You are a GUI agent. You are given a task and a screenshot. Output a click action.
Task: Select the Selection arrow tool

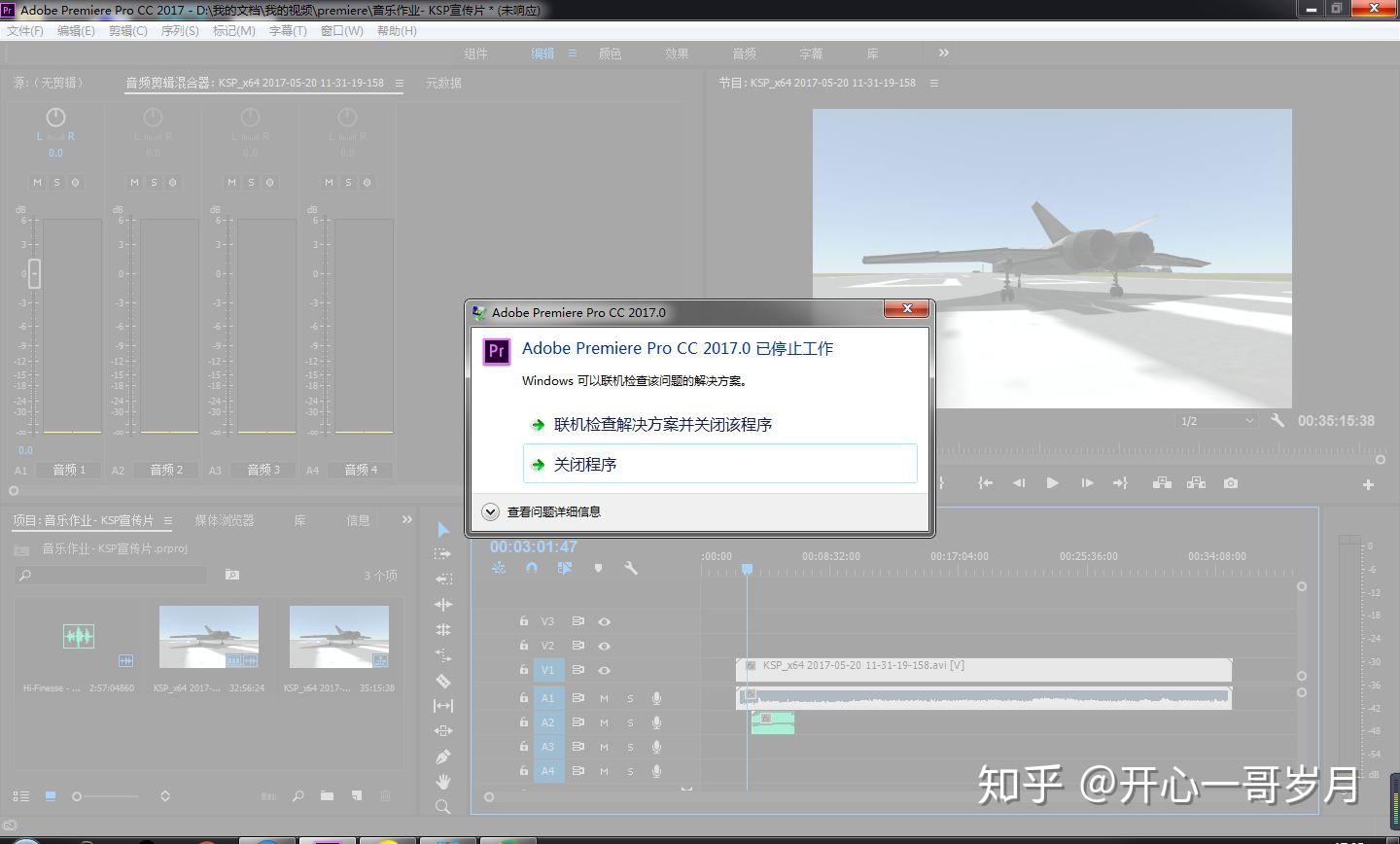[x=443, y=529]
